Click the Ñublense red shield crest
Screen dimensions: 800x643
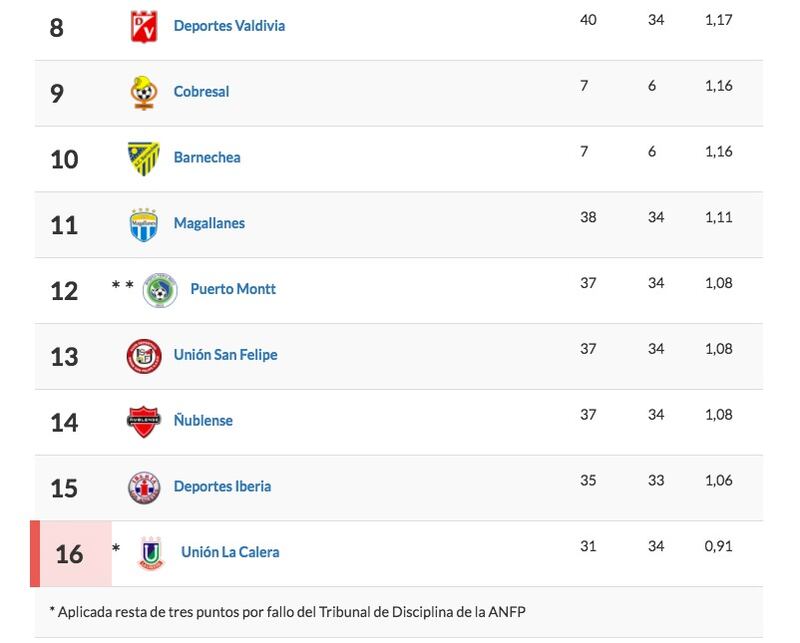[144, 422]
